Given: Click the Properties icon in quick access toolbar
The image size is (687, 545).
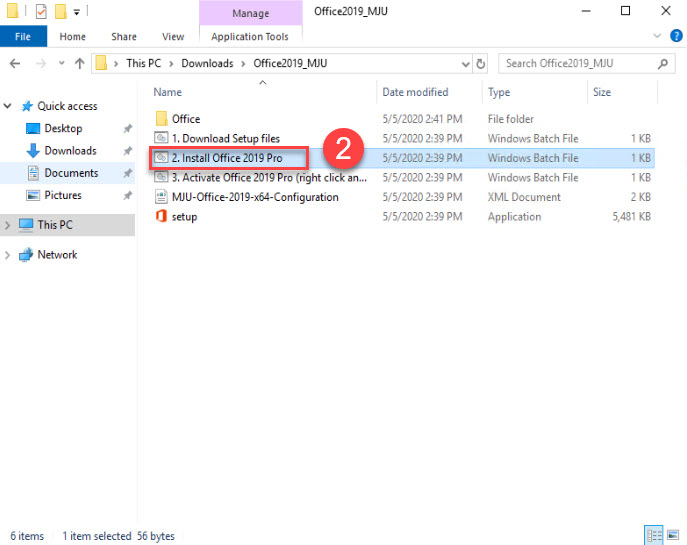Looking at the screenshot, I should click(x=41, y=12).
